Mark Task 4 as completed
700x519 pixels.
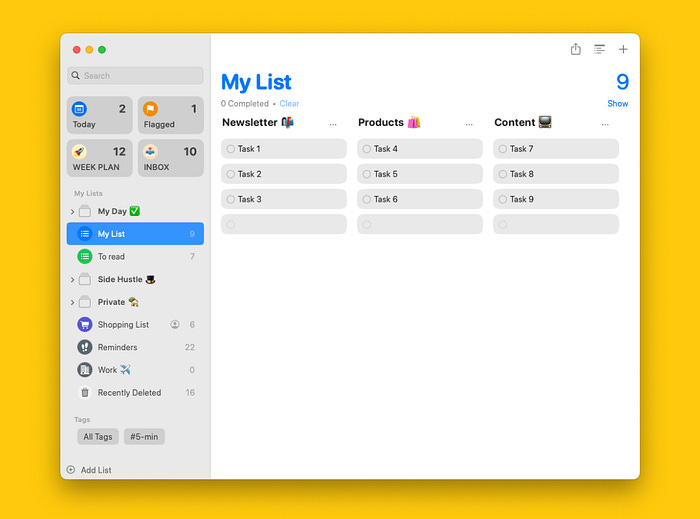click(367, 149)
